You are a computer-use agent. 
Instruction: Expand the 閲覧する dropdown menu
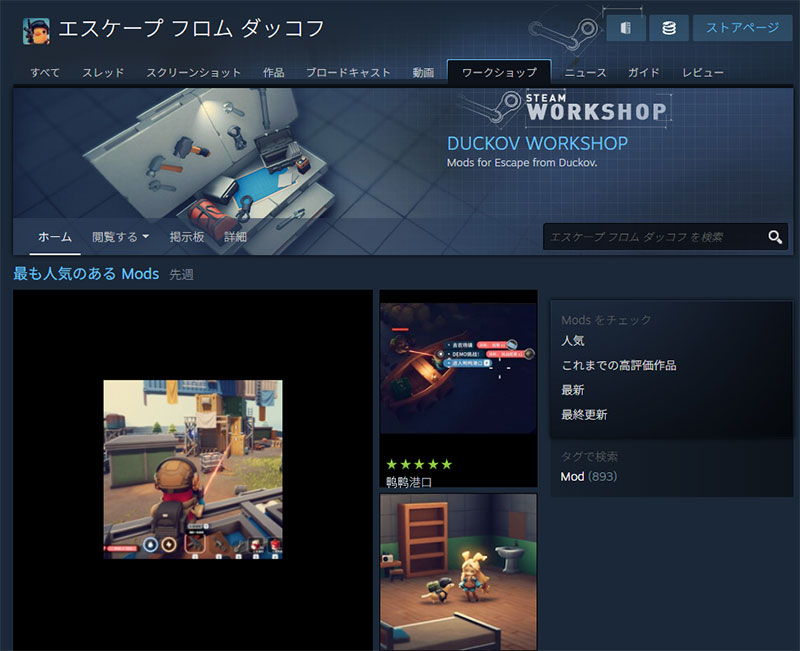coord(120,237)
